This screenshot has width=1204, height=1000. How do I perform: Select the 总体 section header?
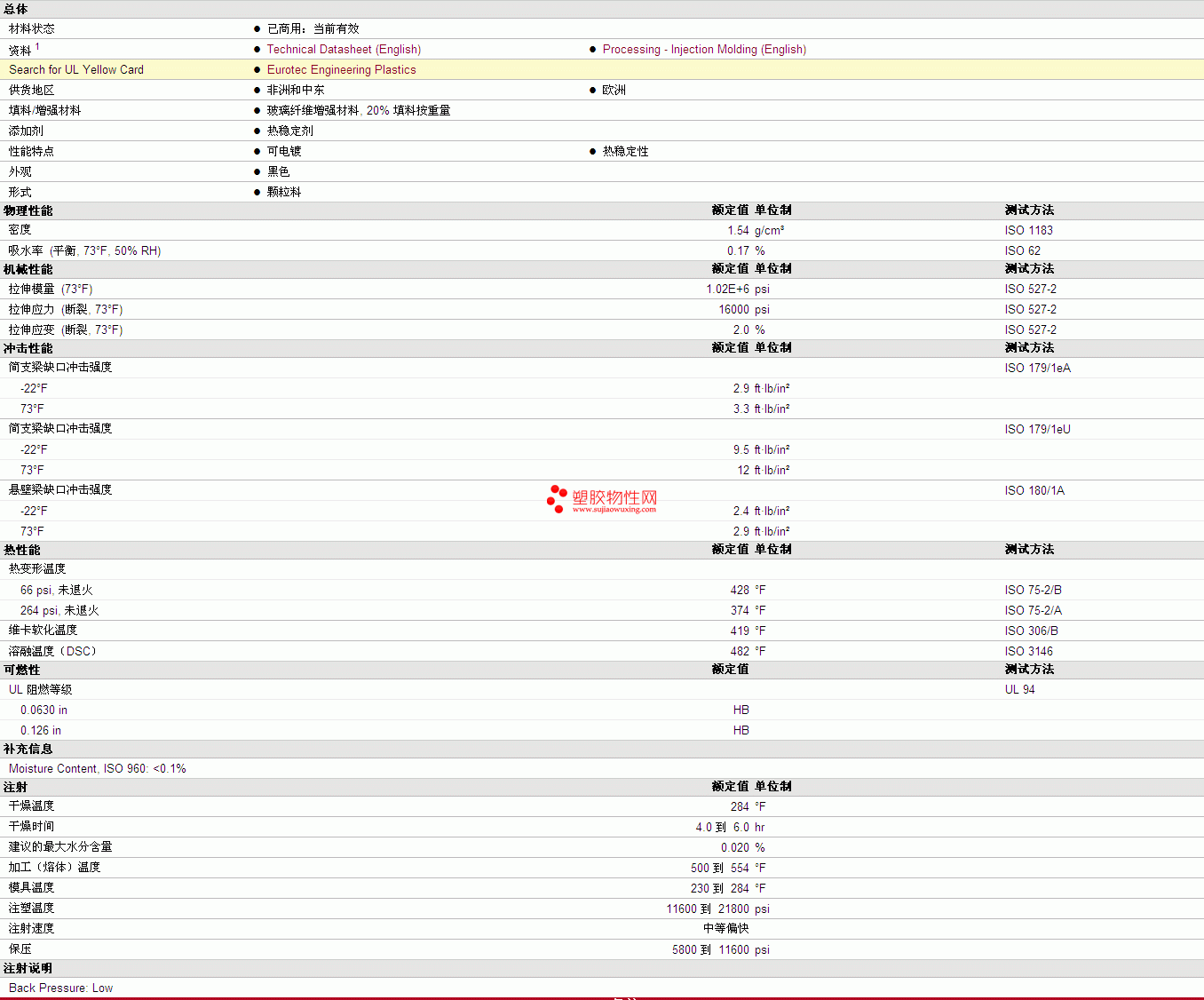16,9
